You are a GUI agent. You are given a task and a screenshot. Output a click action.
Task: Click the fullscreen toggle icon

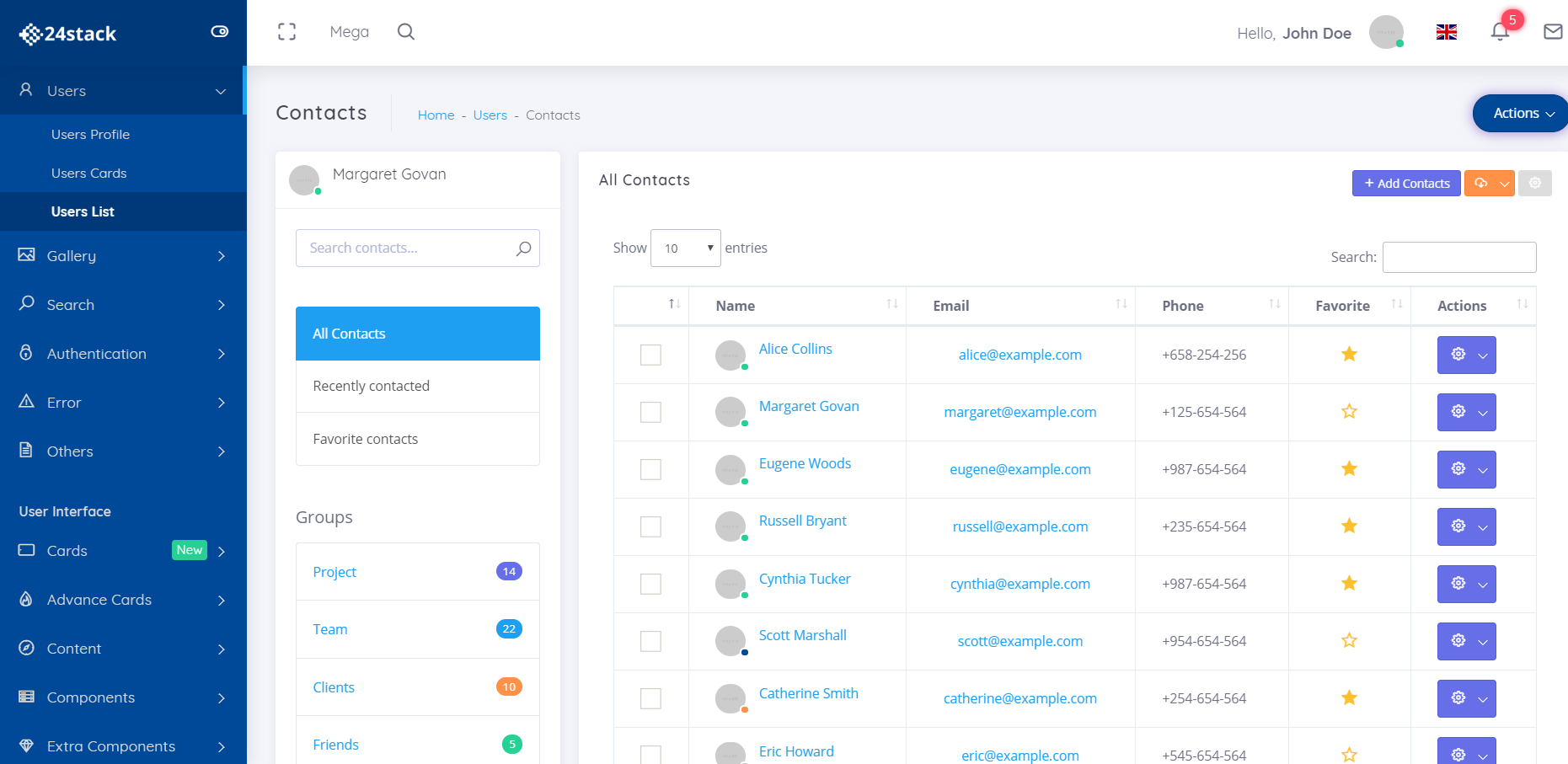coord(286,32)
